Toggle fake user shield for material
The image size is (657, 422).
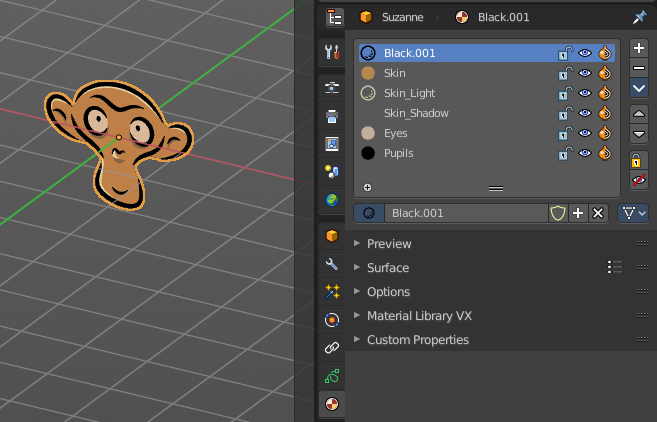point(558,213)
